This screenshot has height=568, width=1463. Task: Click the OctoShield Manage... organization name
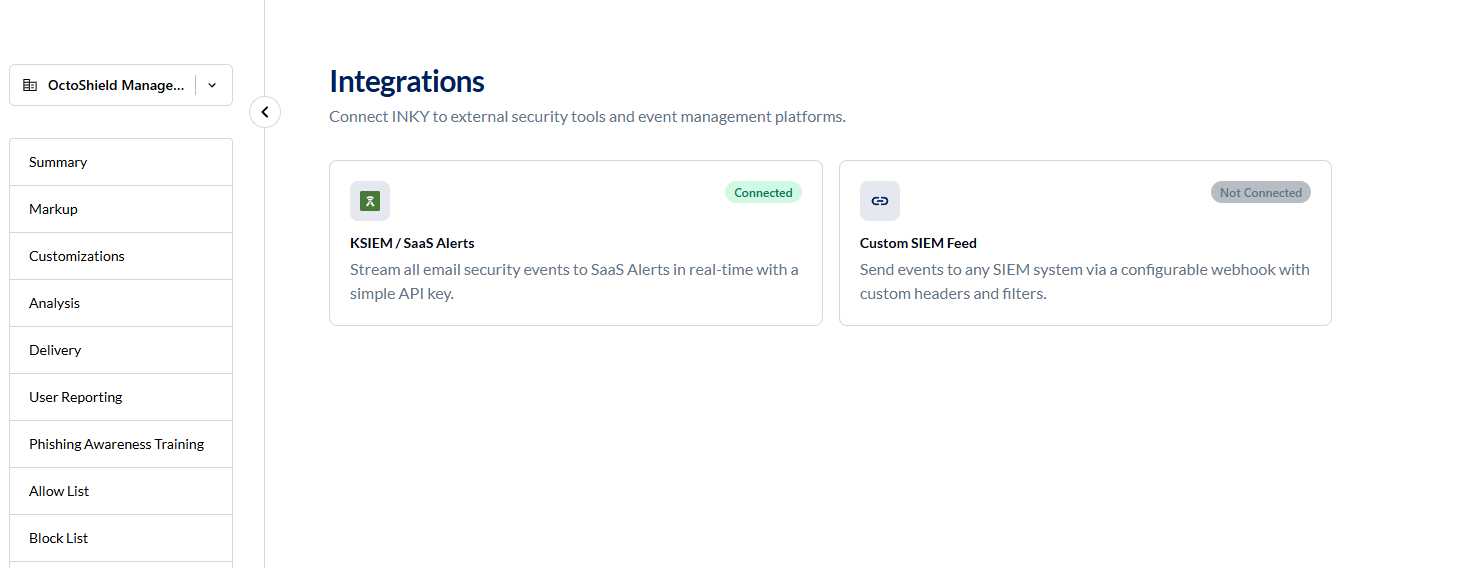pyautogui.click(x=116, y=85)
